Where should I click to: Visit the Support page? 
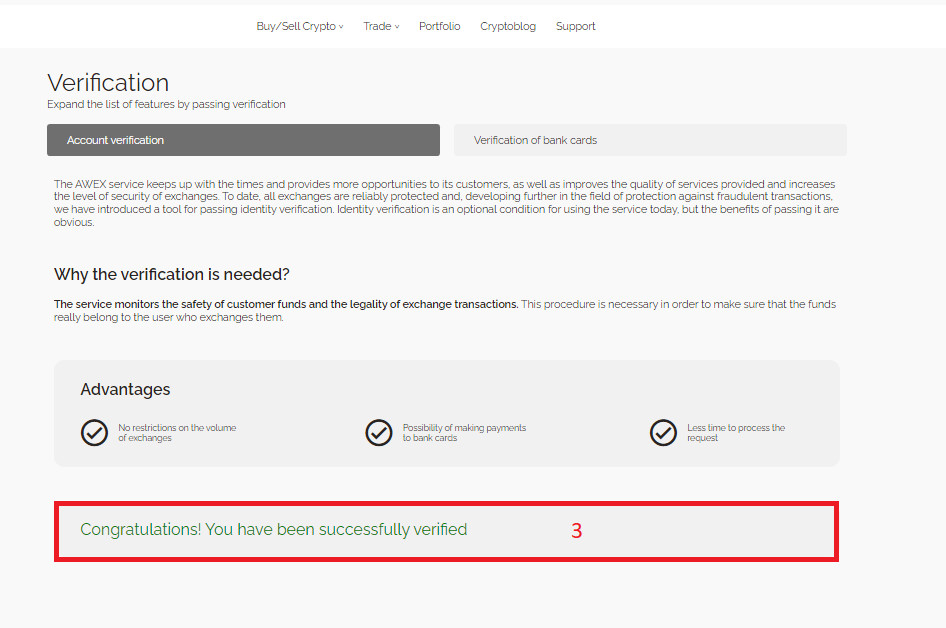(575, 26)
